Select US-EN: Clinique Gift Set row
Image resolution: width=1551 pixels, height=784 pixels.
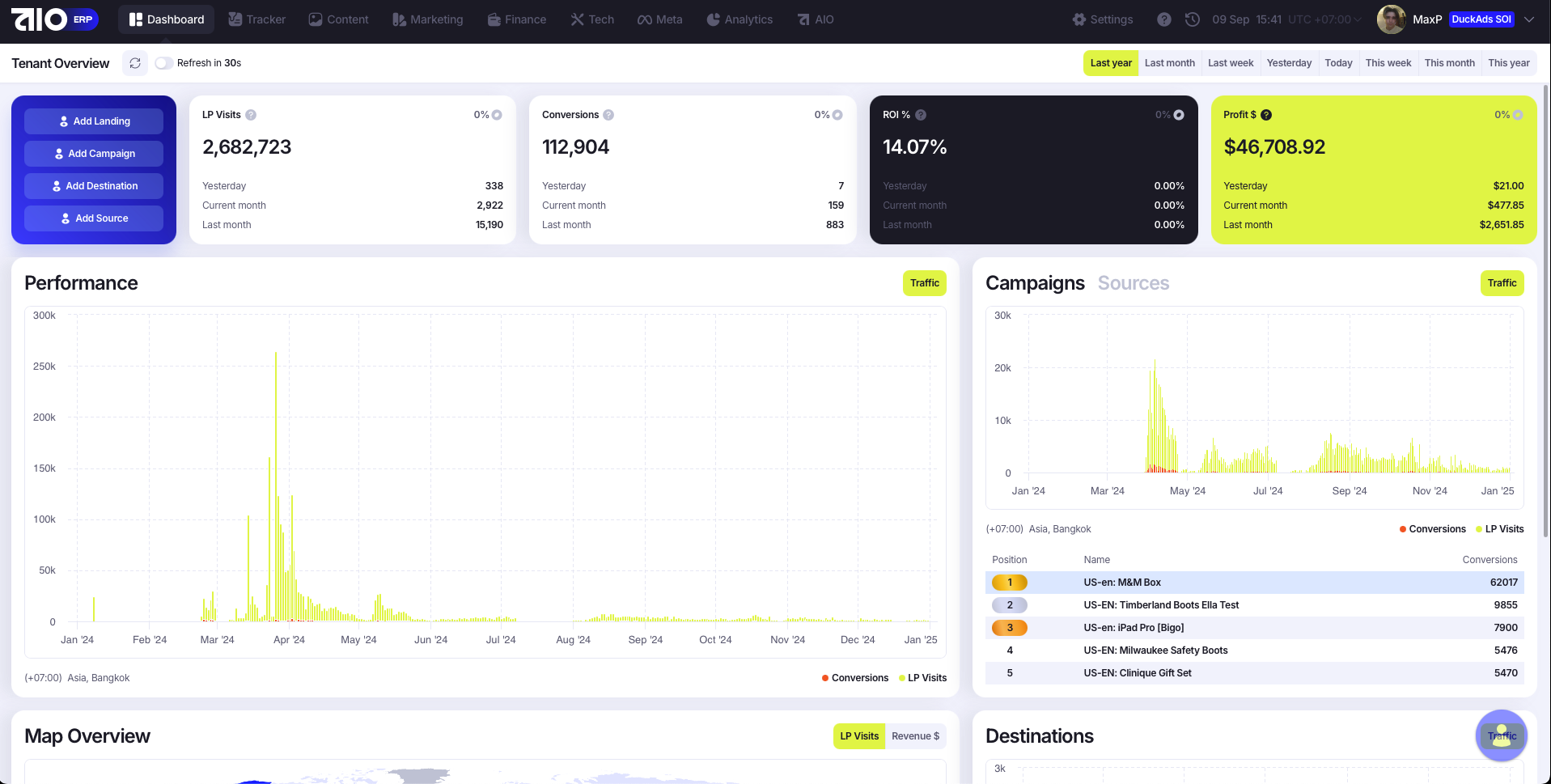coord(1255,673)
